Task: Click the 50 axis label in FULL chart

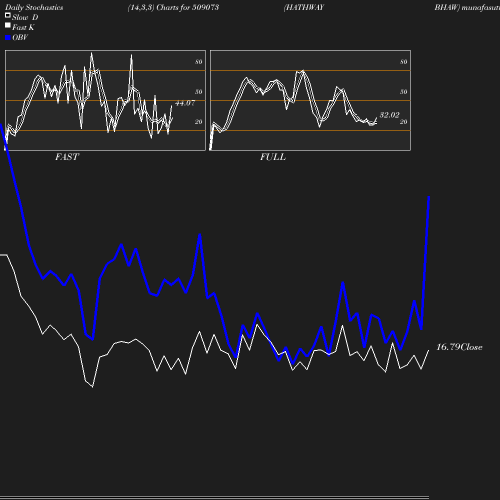Action: coord(404,92)
